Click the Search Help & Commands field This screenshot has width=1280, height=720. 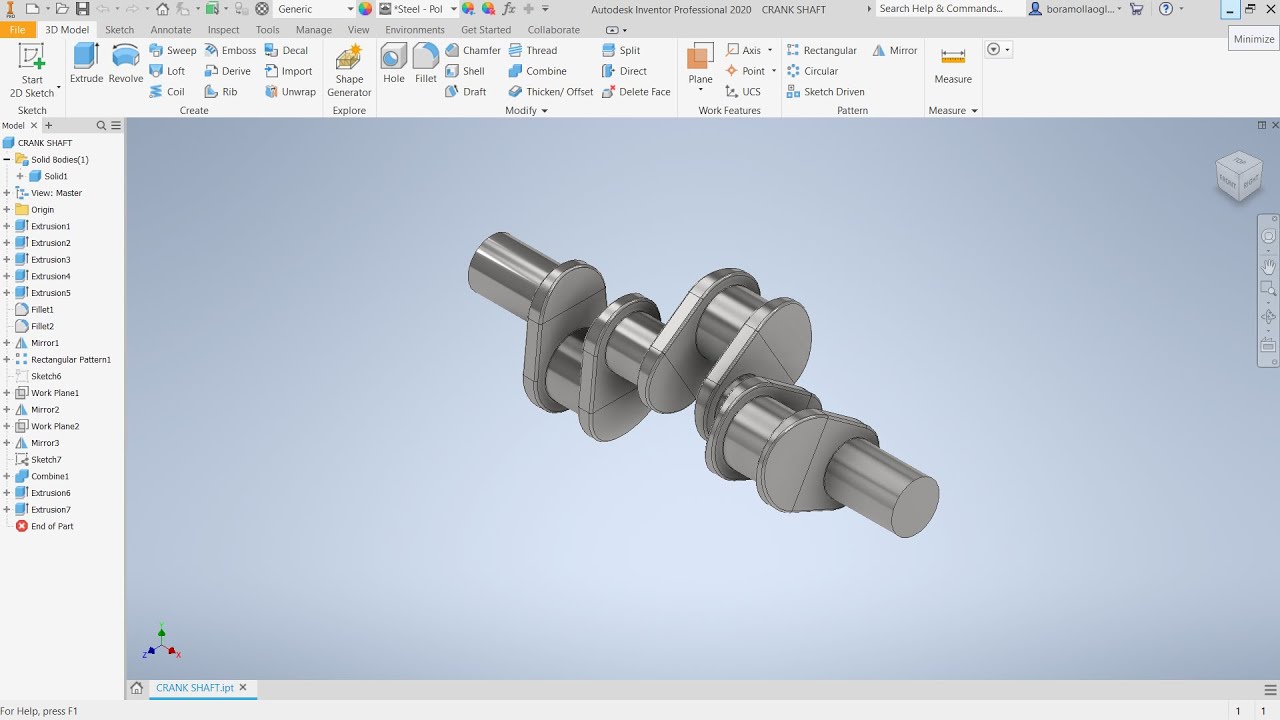coord(948,9)
